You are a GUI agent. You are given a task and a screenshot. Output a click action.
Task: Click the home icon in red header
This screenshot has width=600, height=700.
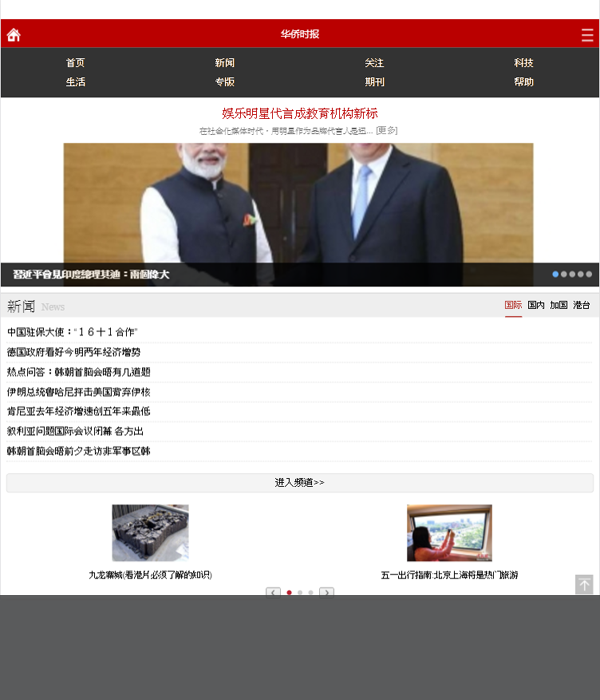(x=13, y=34)
